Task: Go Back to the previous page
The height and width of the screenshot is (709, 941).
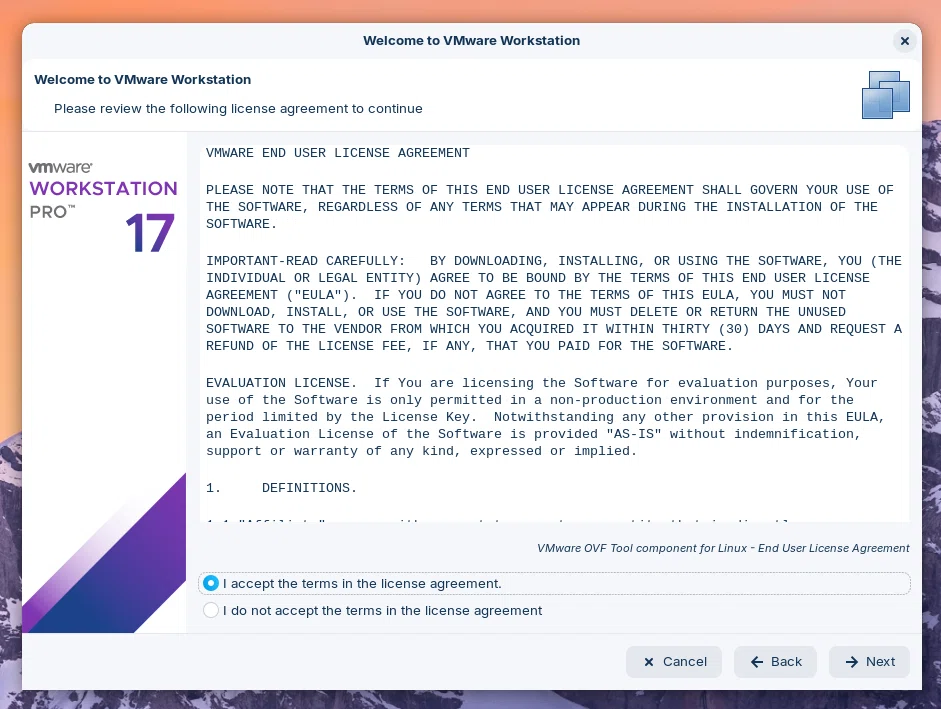Action: pos(775,662)
